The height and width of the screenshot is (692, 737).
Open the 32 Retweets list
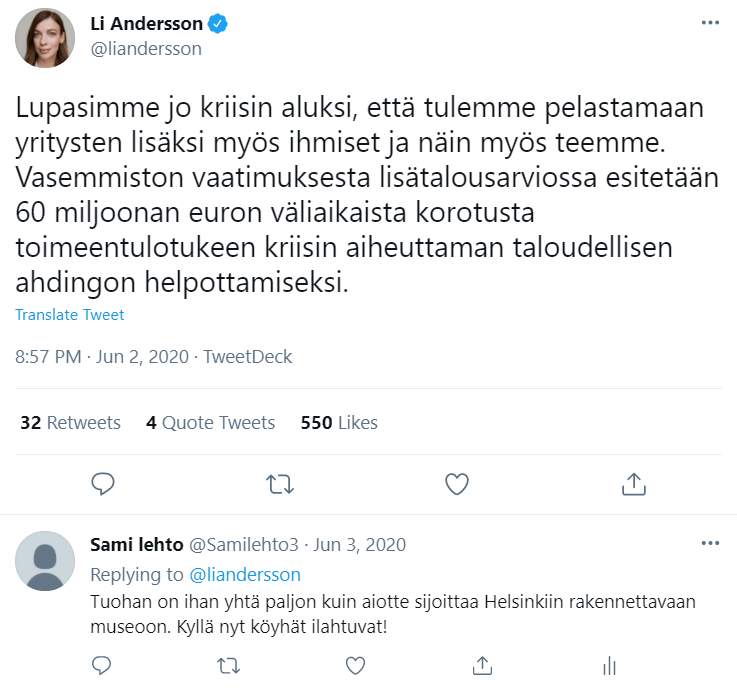tap(70, 423)
